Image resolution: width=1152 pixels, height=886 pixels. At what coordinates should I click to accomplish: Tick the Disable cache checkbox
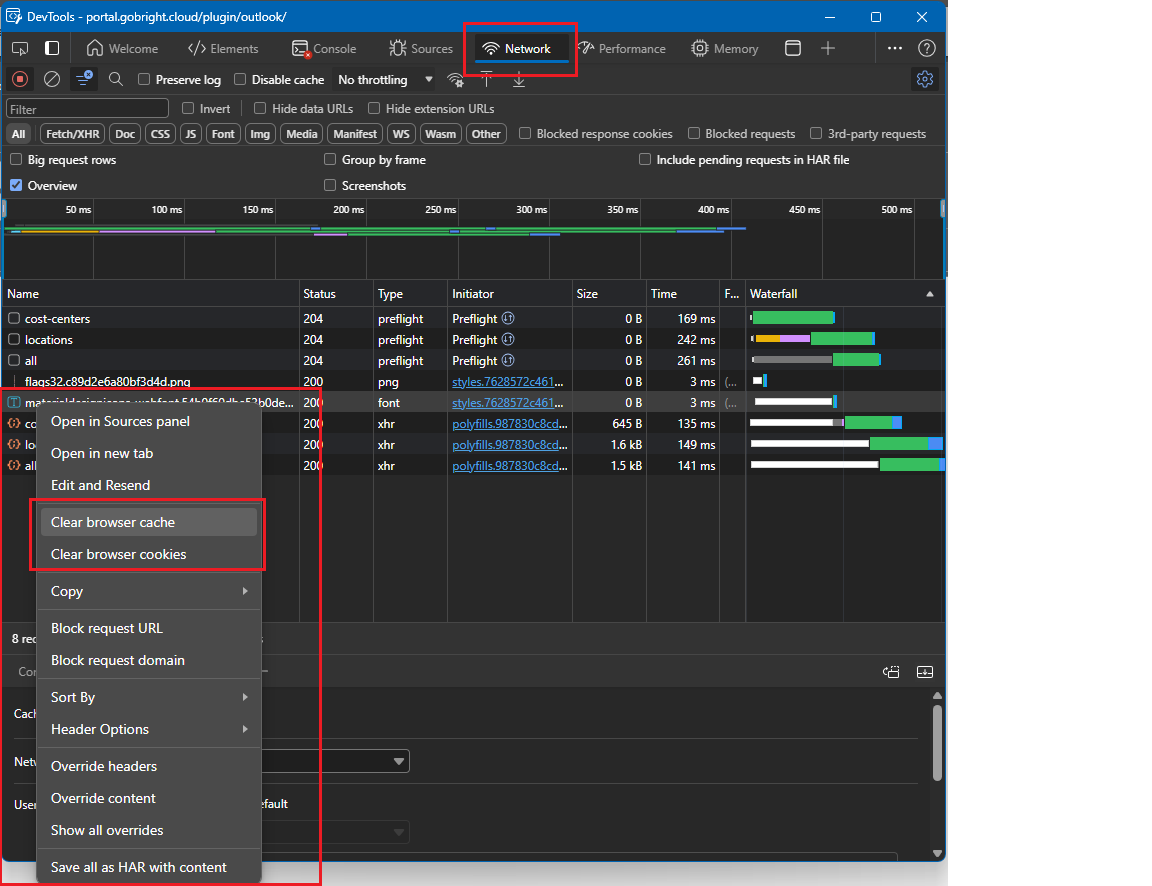[240, 79]
